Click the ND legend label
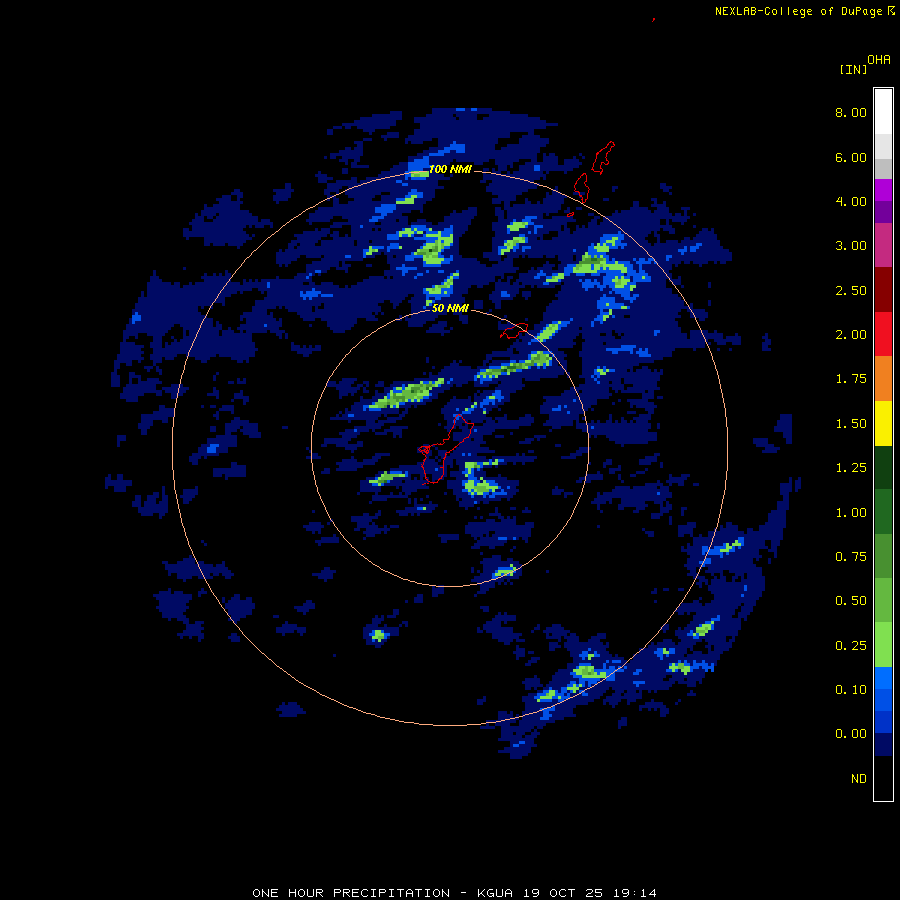The image size is (900, 900). [859, 779]
